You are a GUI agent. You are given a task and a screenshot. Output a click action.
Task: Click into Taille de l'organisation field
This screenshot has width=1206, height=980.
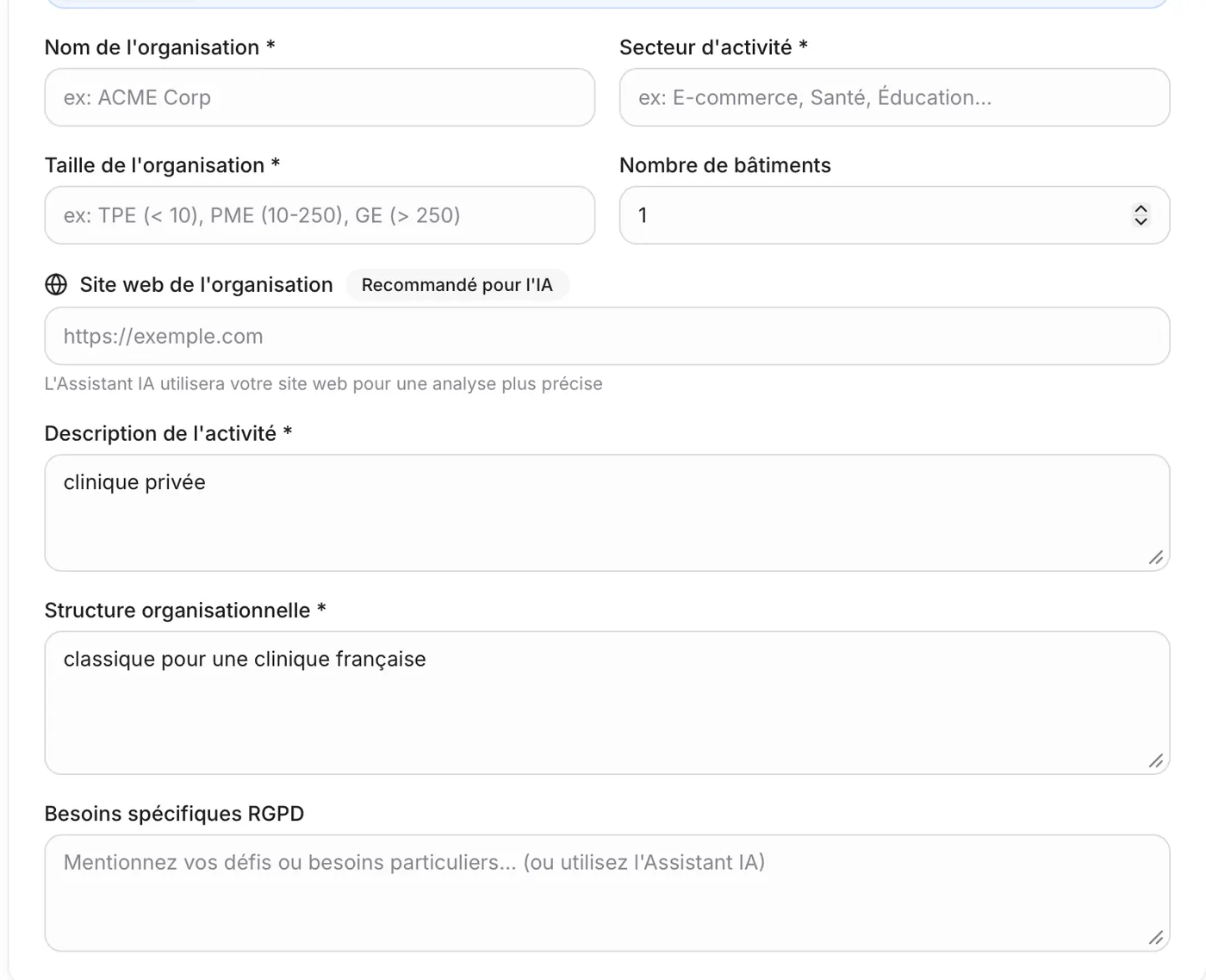(320, 215)
